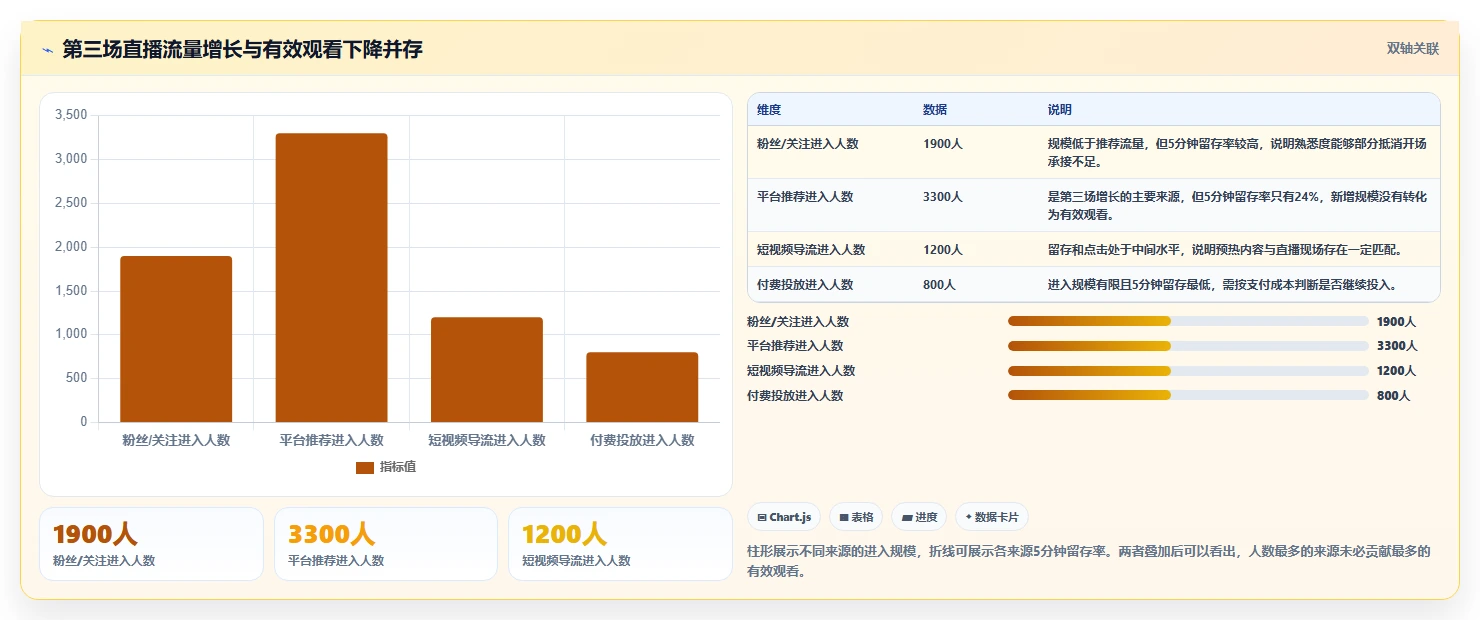Click the 2,000 y-axis tick label

[x=71, y=247]
